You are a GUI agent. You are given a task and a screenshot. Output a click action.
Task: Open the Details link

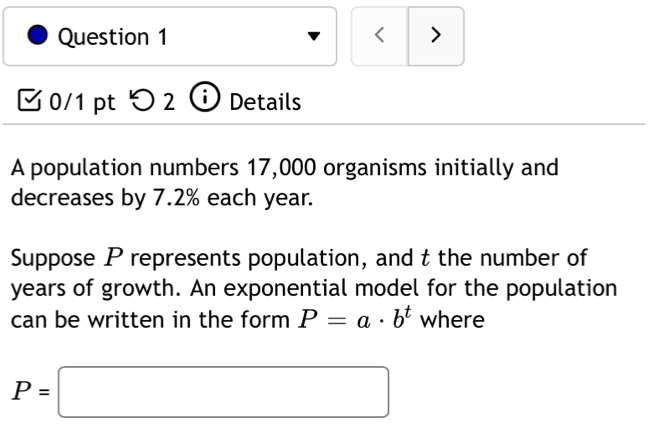coord(265,102)
